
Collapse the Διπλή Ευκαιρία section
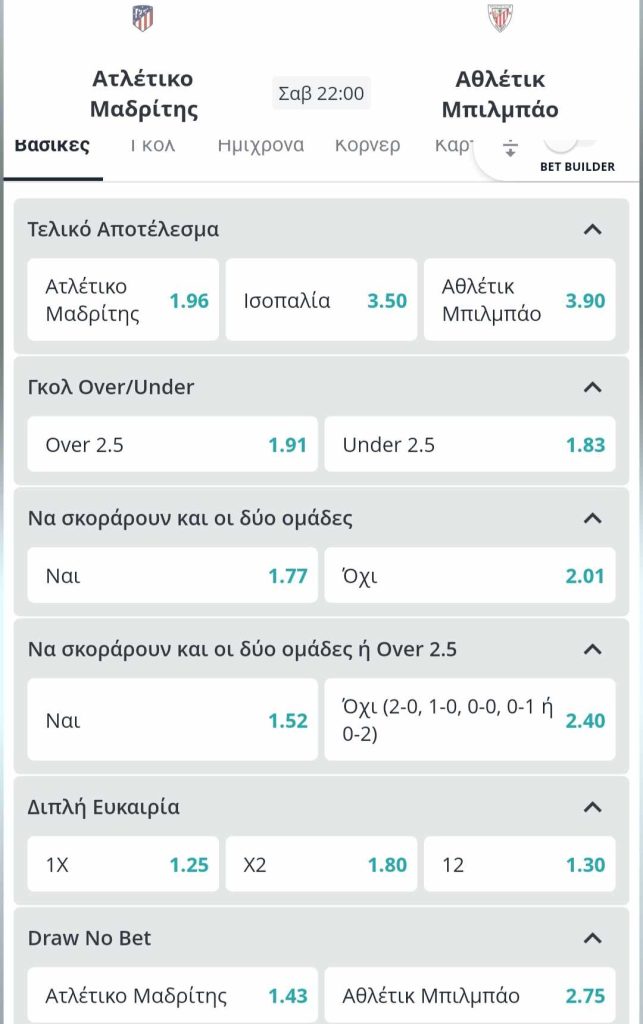pyautogui.click(x=592, y=807)
